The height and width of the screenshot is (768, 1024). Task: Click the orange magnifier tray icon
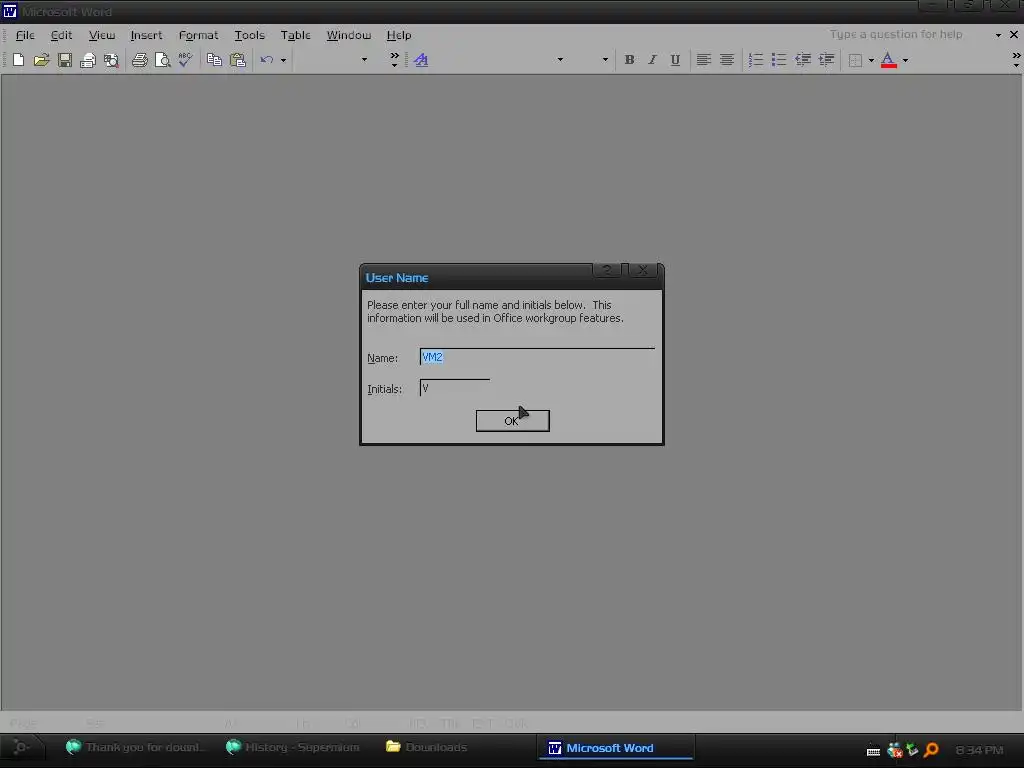(x=932, y=750)
